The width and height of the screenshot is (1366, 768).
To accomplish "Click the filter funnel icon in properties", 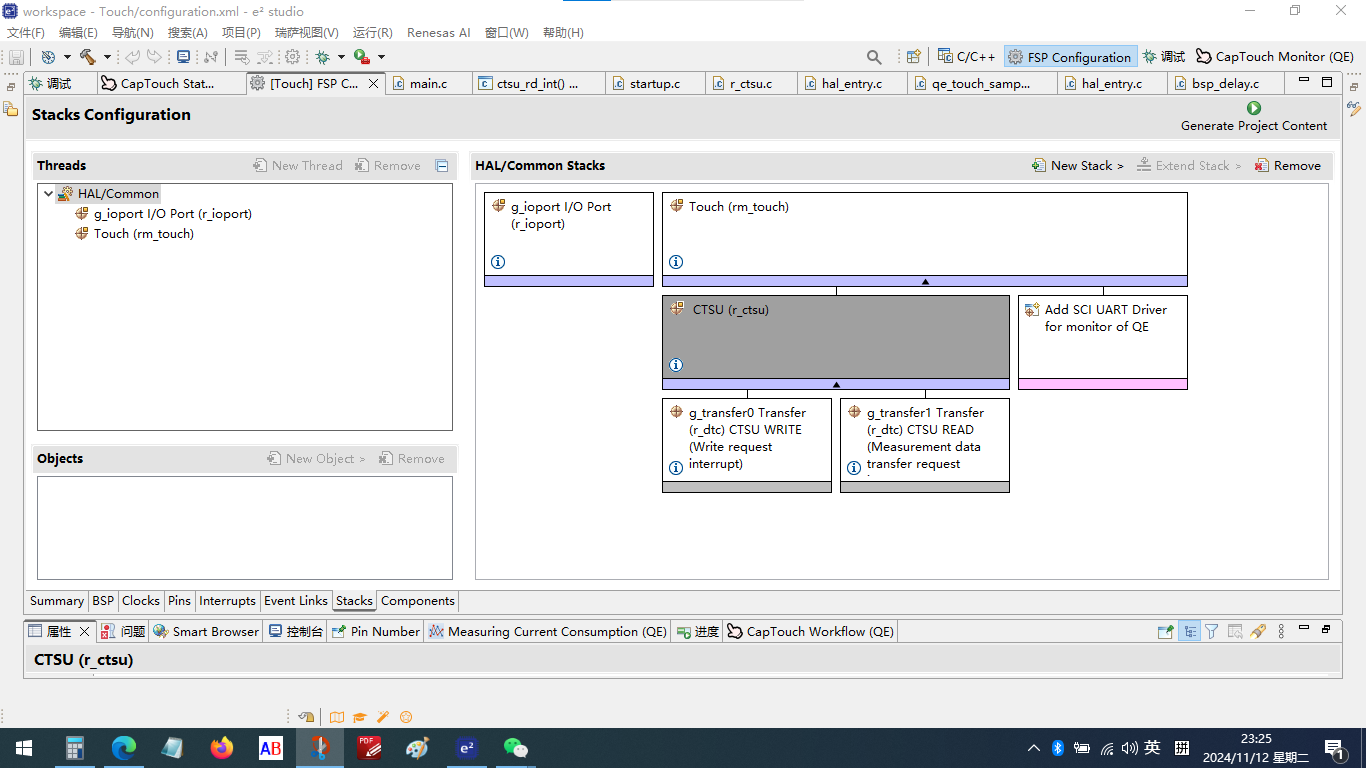I will pos(1212,632).
